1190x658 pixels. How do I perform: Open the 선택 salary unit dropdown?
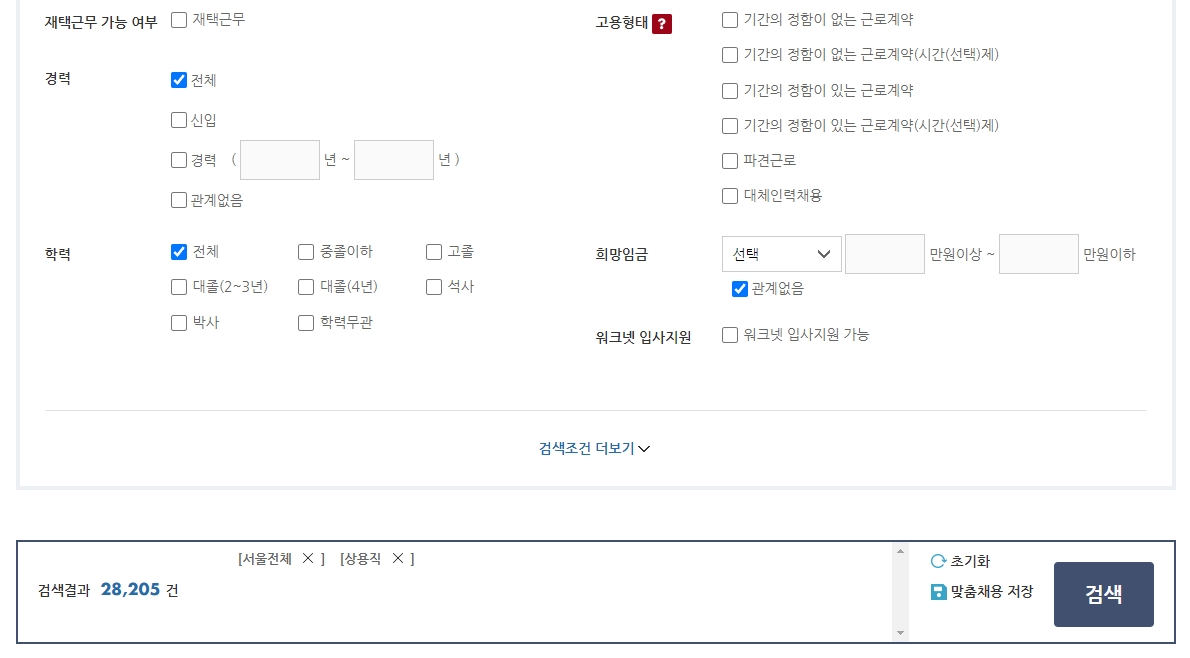pyautogui.click(x=781, y=254)
